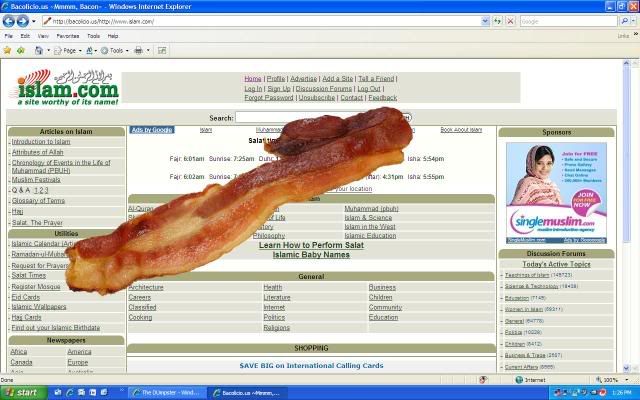
Task: Open the Page toolbar menu
Action: pos(68,51)
